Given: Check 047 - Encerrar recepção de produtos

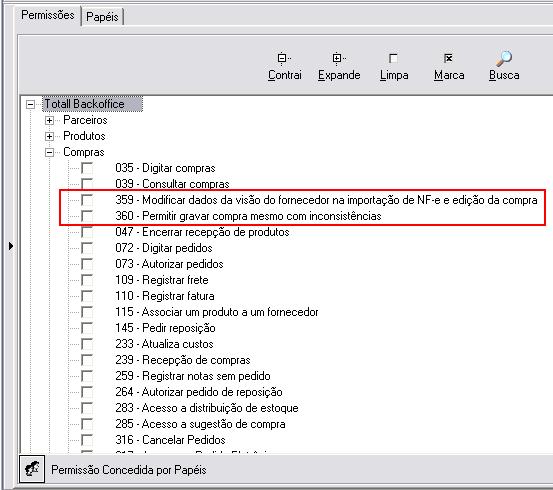Looking at the screenshot, I should click(87, 232).
